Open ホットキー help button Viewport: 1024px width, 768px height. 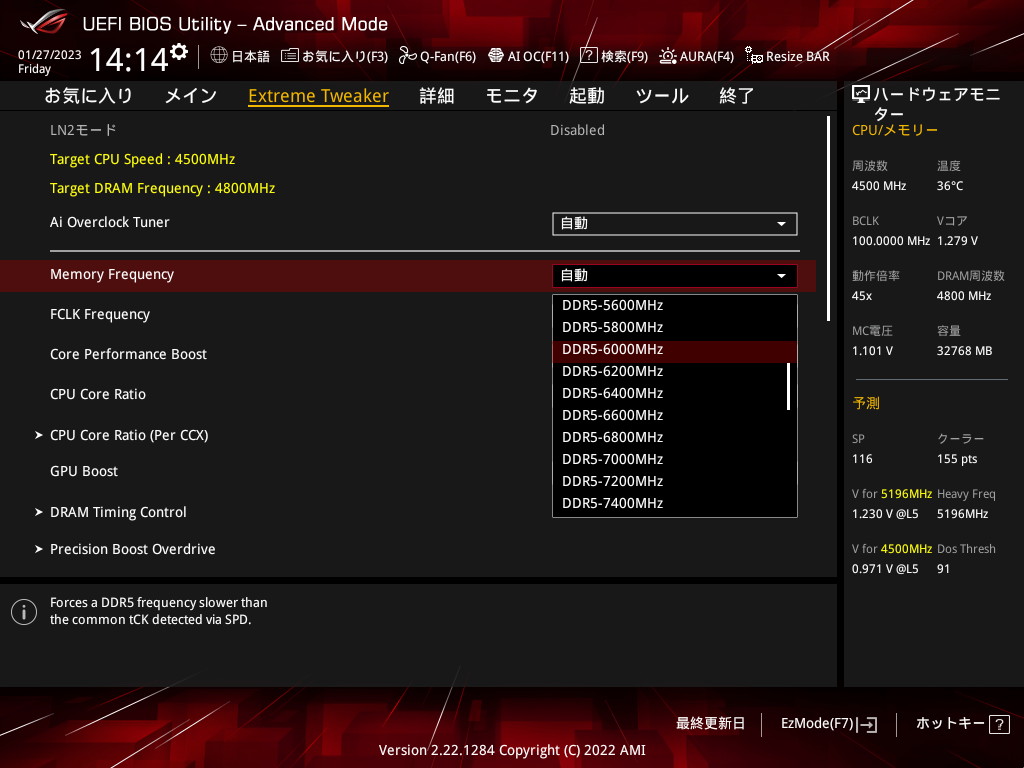962,724
